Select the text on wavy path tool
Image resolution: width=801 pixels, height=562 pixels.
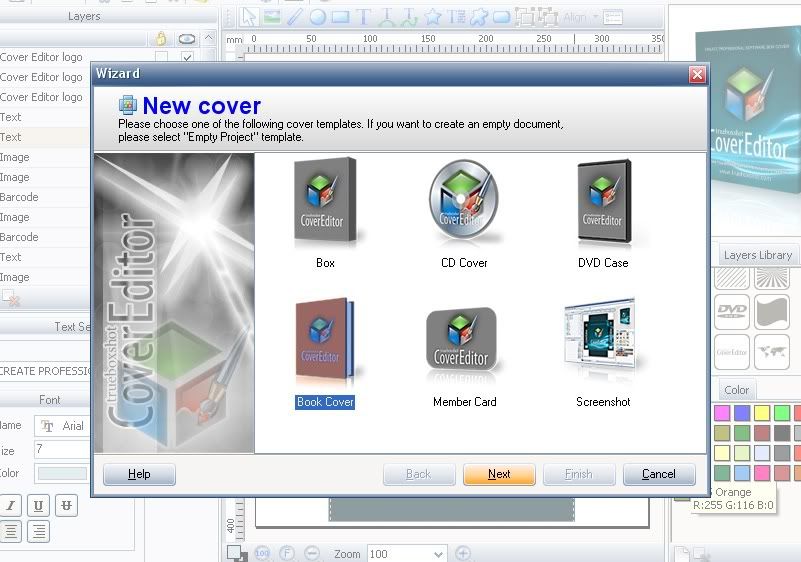(x=409, y=17)
